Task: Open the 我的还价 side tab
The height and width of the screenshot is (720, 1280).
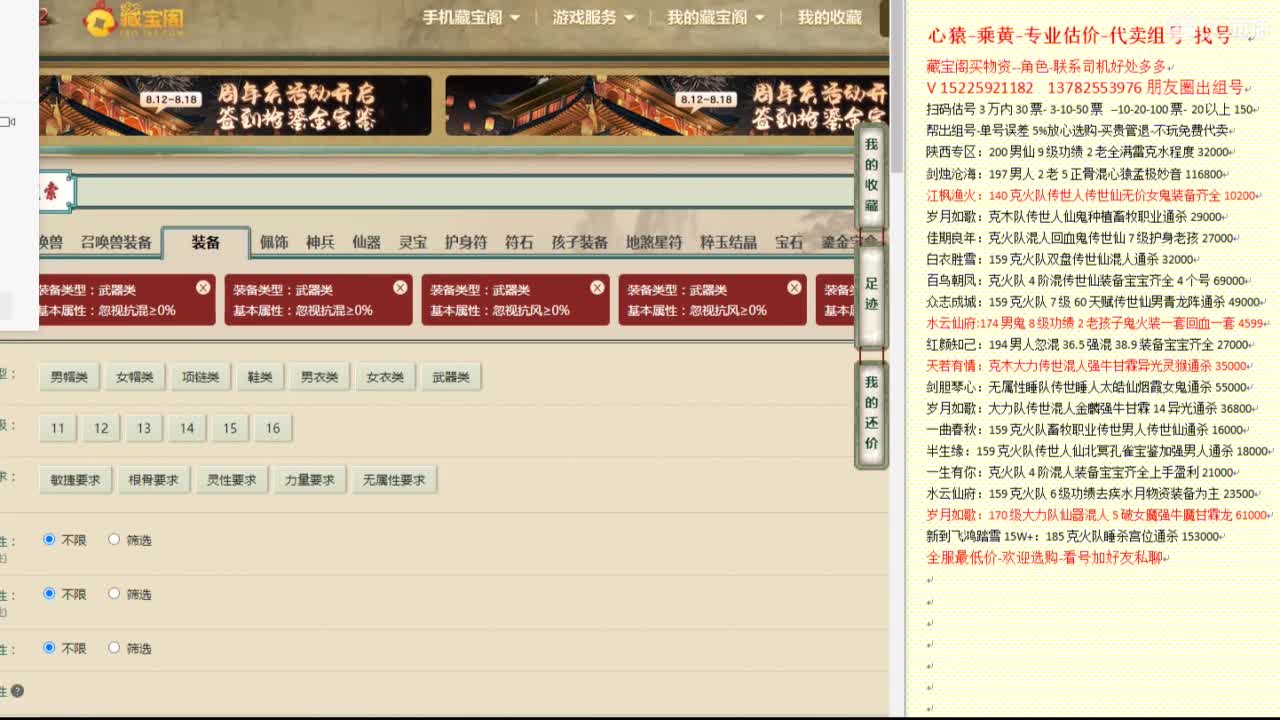Action: (871, 413)
